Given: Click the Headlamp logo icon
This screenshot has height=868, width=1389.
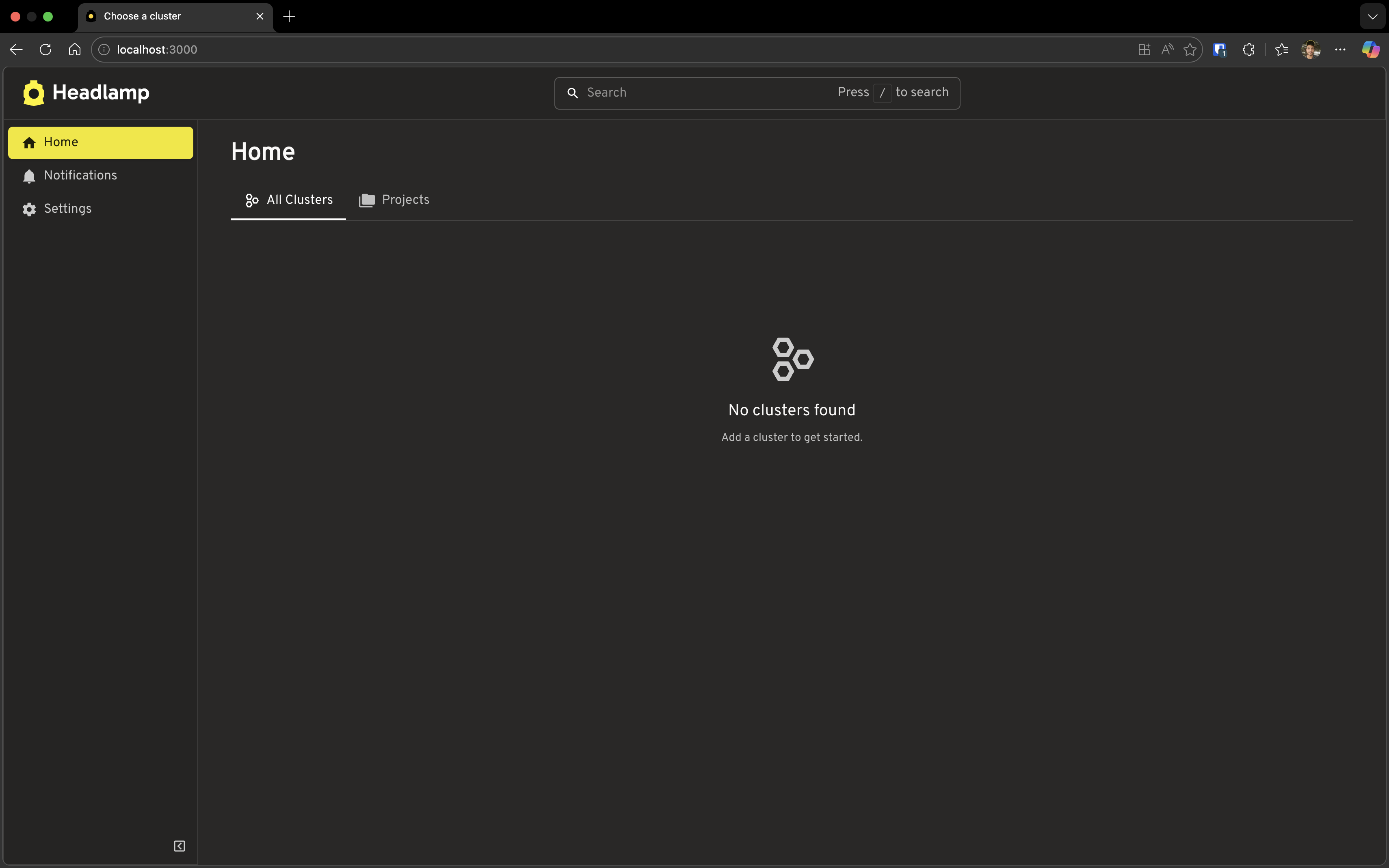Looking at the screenshot, I should coord(33,93).
